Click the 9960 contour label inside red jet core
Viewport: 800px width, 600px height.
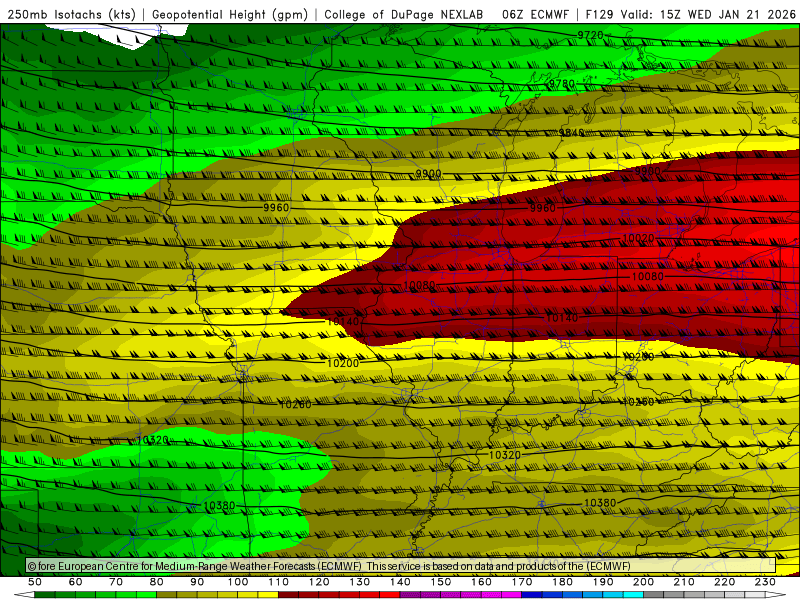(x=542, y=208)
